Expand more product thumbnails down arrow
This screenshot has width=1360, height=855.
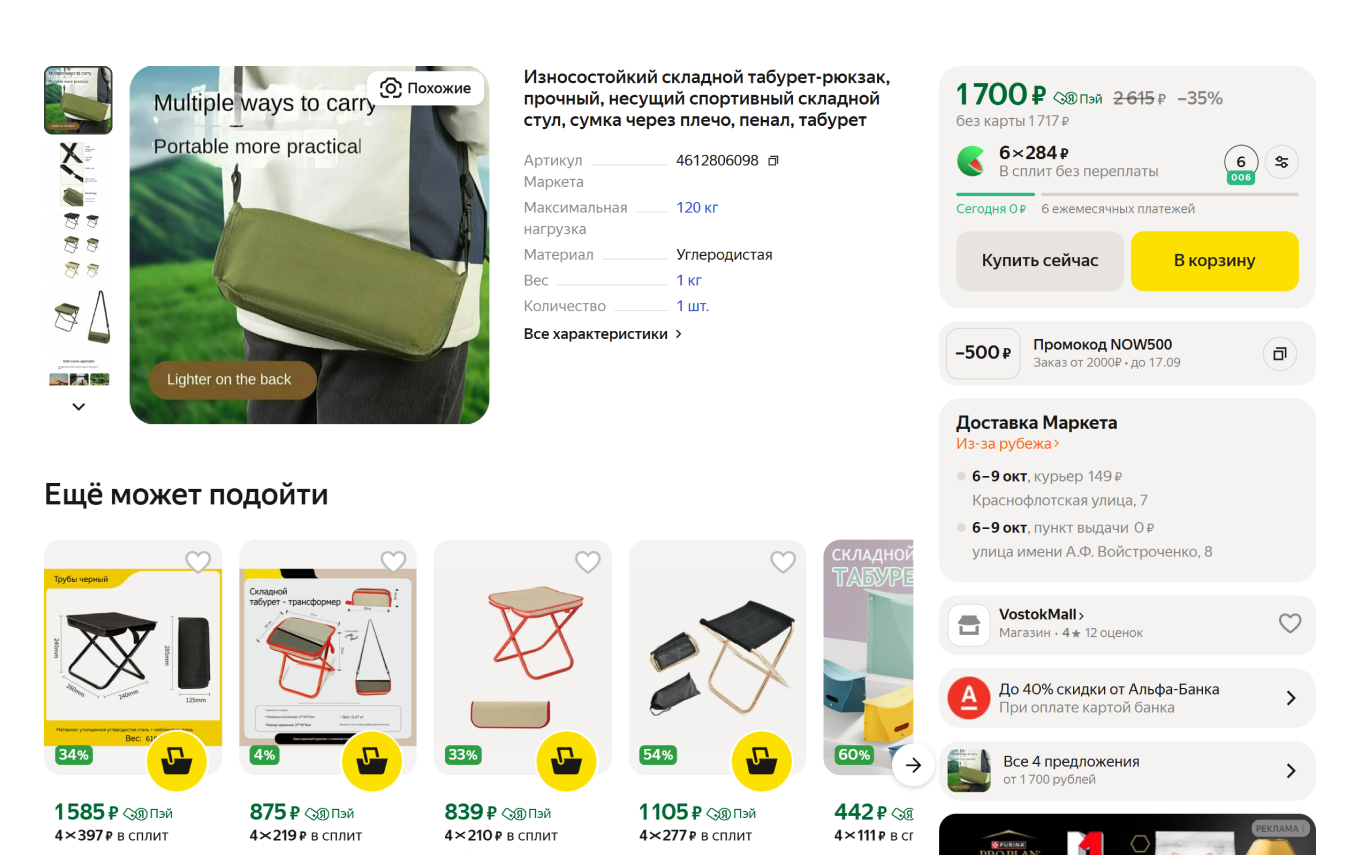click(x=79, y=407)
